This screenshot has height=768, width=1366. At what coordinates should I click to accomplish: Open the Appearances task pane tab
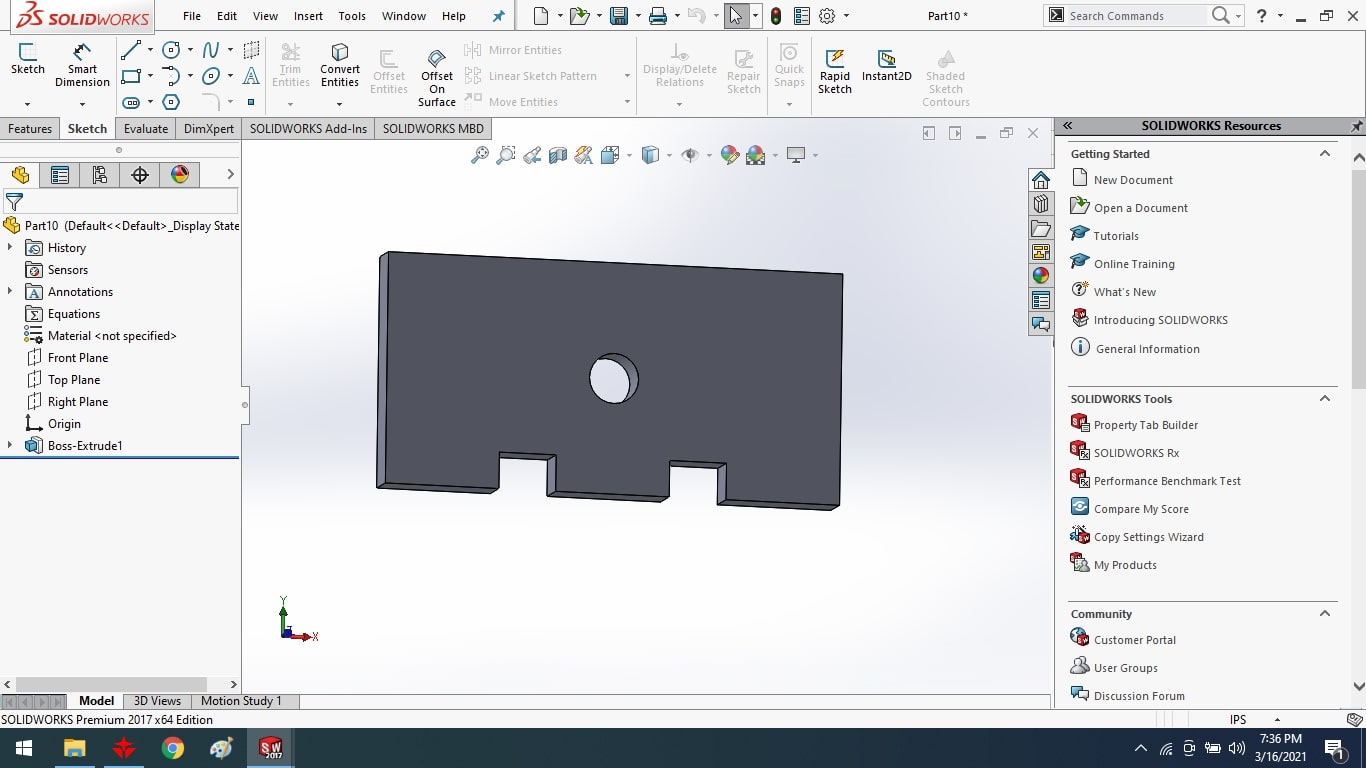coord(1041,276)
